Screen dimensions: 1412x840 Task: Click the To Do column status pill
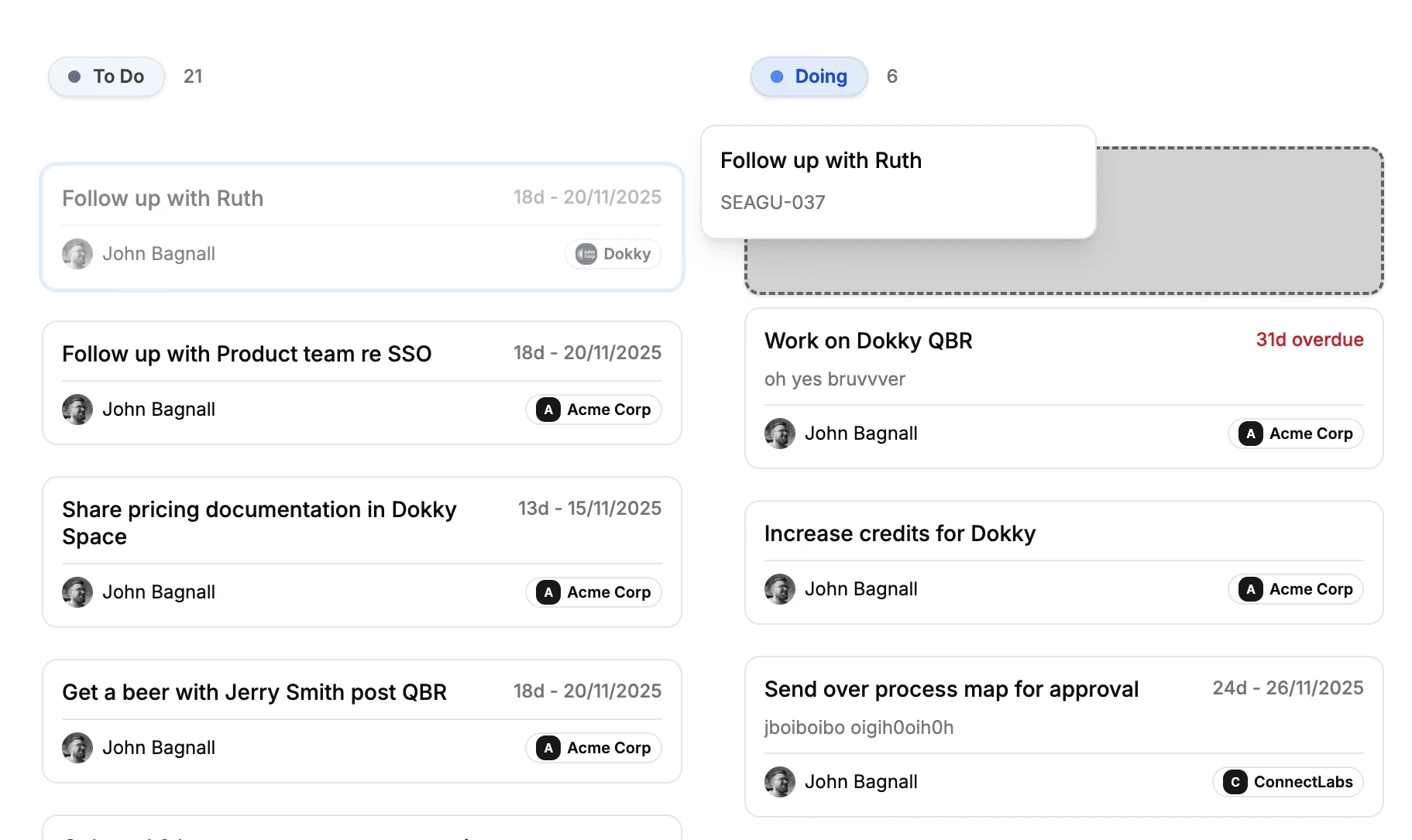coord(107,77)
